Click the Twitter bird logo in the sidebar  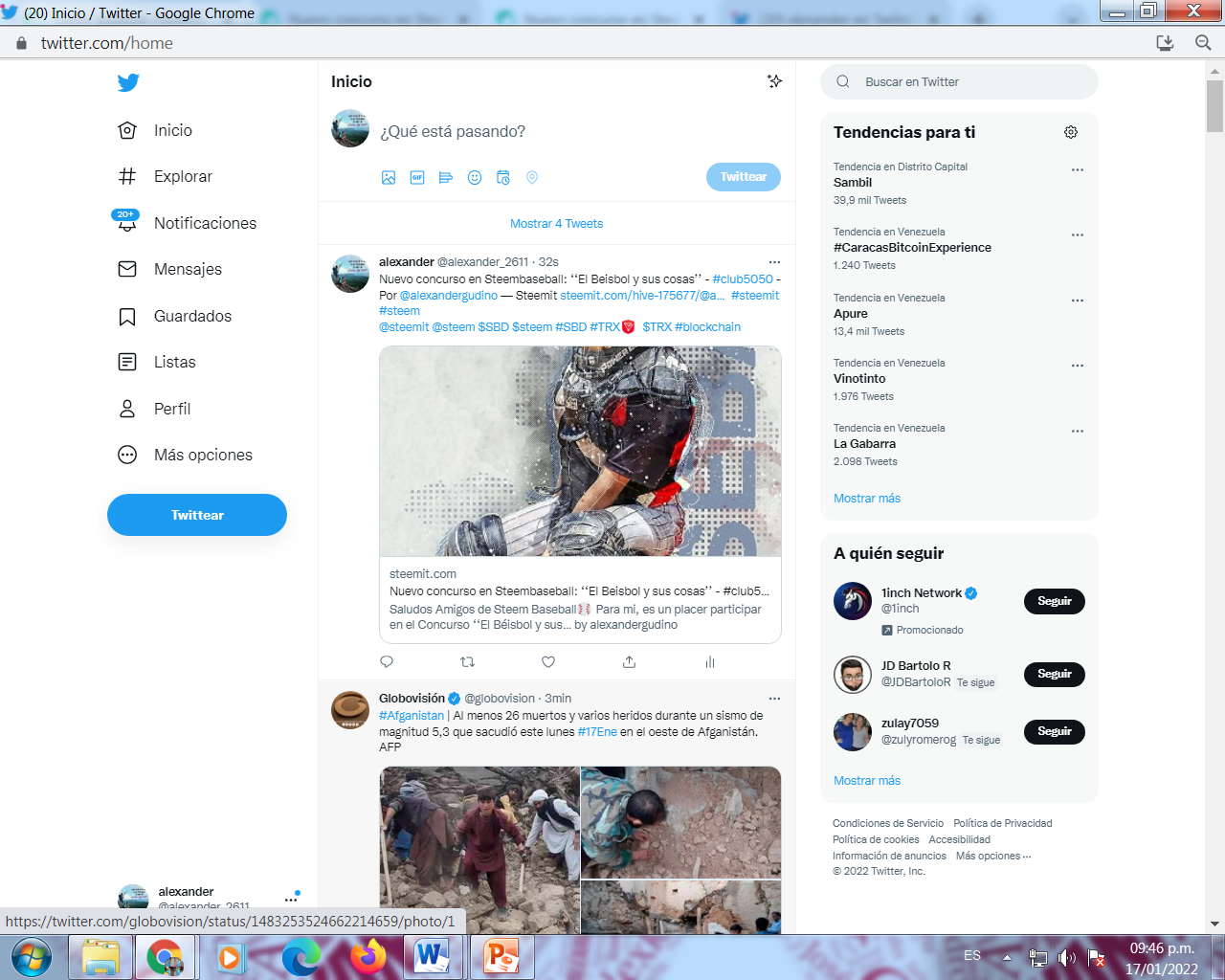click(128, 82)
